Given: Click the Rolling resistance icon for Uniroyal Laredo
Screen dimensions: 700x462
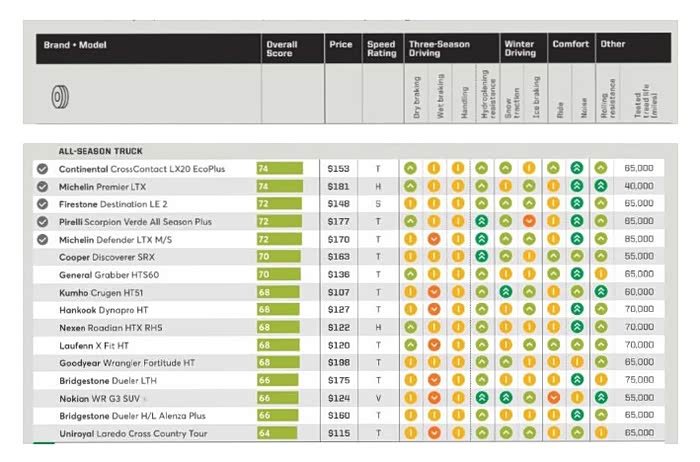Looking at the screenshot, I should pos(601,433).
